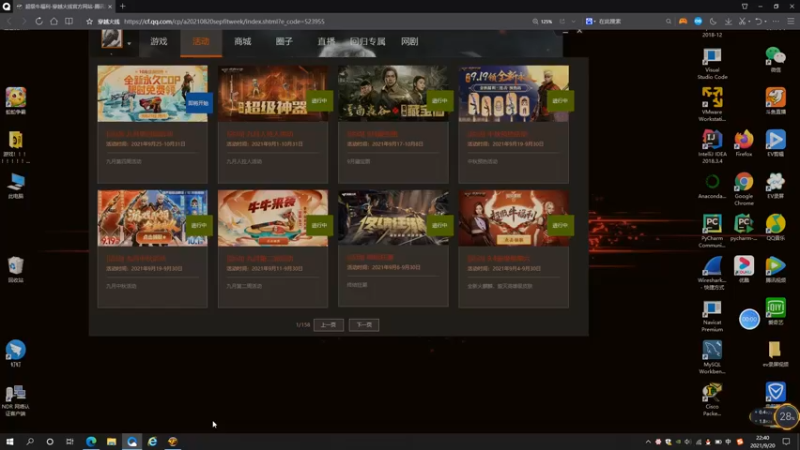The height and width of the screenshot is (450, 800).
Task: Bookmark page with star icon
Action: pos(89,21)
